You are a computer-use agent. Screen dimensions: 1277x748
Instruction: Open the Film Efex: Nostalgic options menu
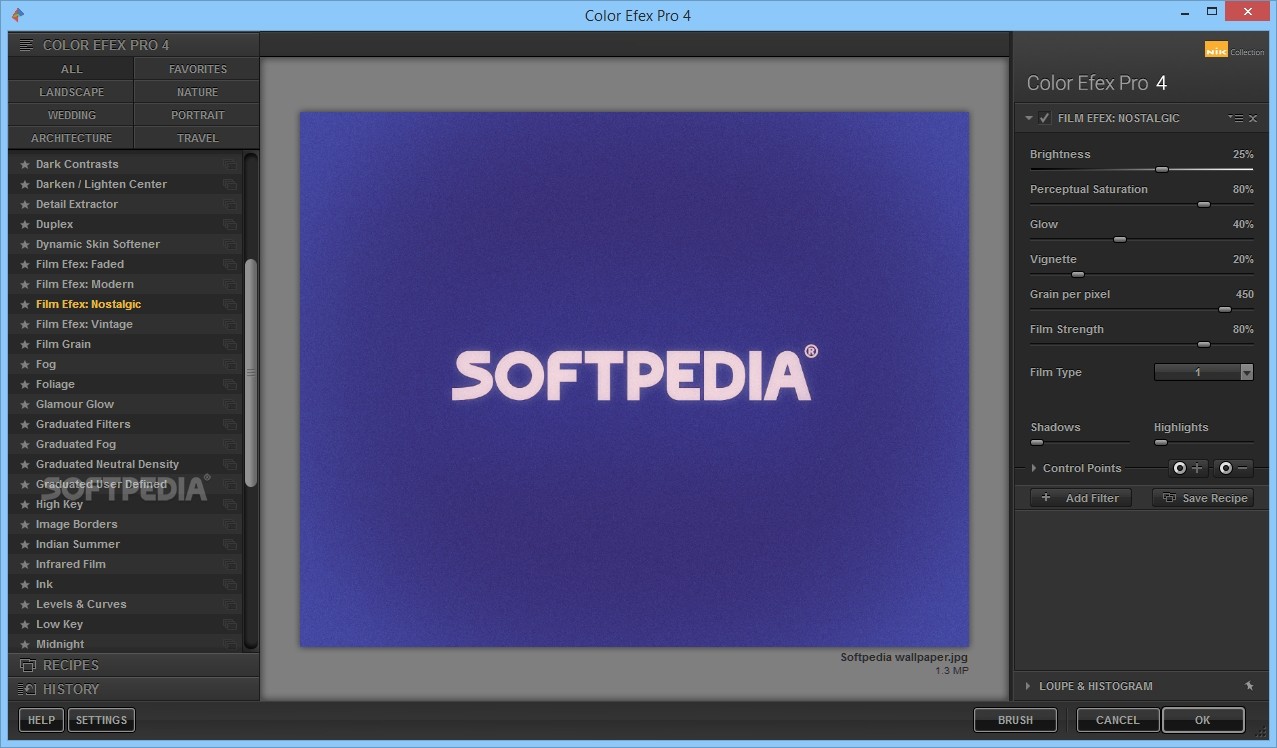pyautogui.click(x=1236, y=119)
